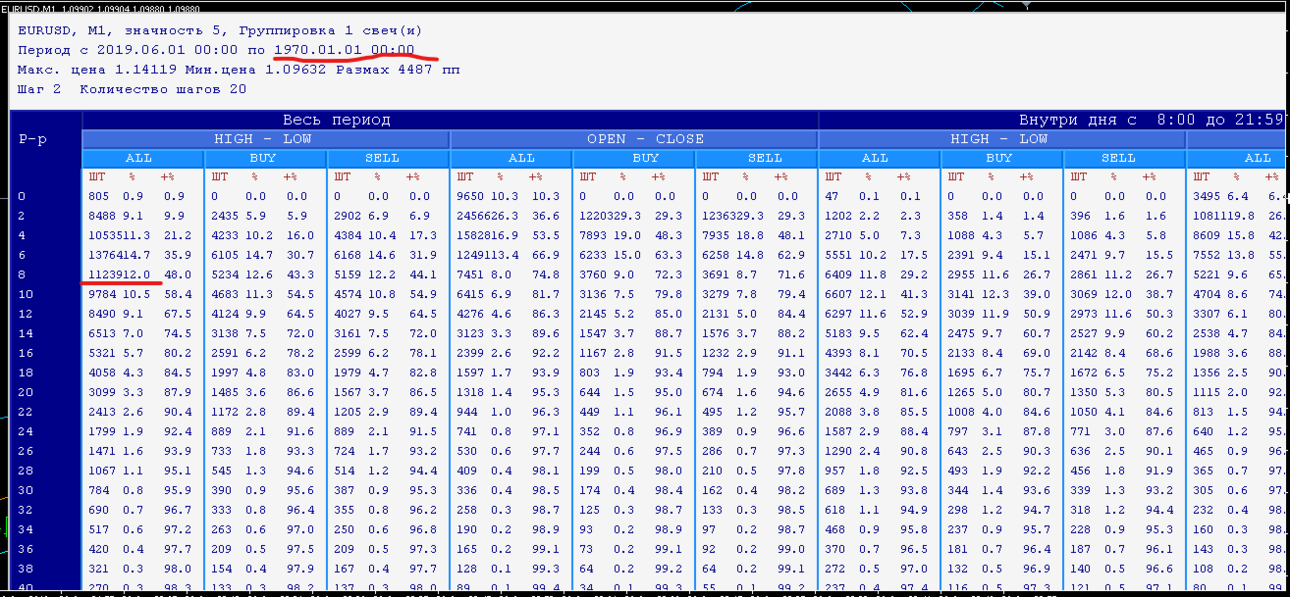Click the 'Шаг 2' text

40,89
